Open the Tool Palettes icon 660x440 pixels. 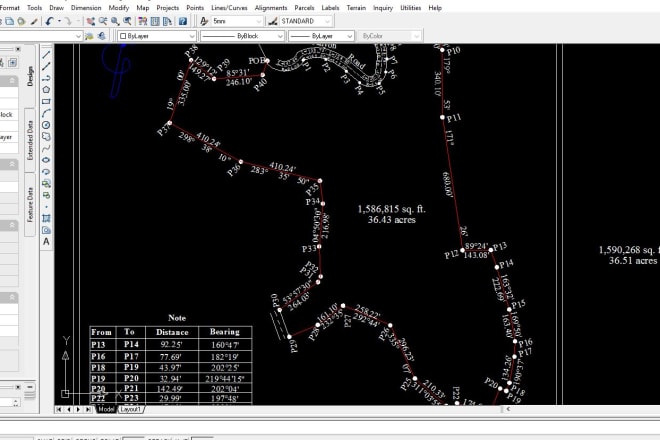(167, 21)
